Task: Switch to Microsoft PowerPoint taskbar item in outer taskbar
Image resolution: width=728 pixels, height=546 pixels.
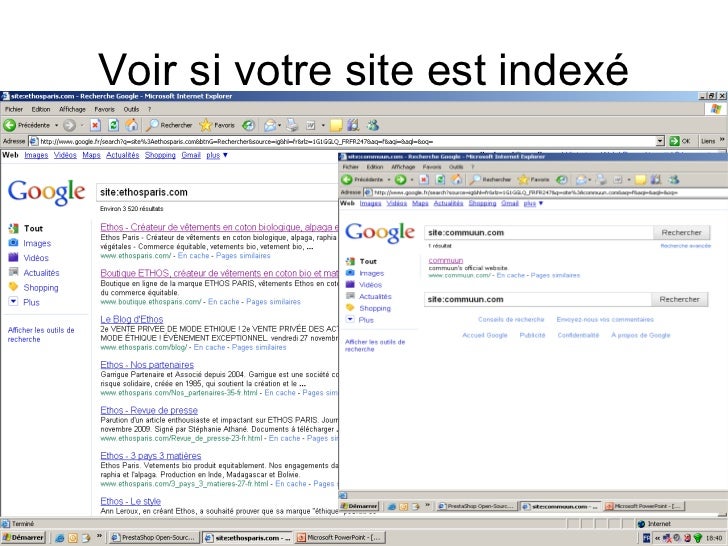Action: 339,537
